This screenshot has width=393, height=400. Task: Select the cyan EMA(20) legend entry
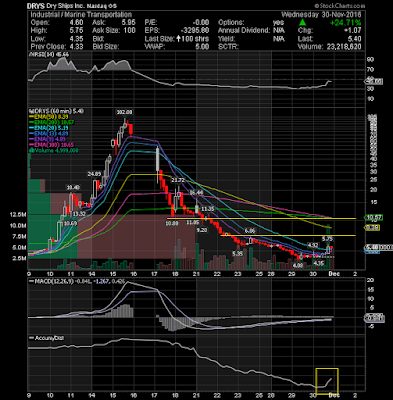click(x=50, y=128)
